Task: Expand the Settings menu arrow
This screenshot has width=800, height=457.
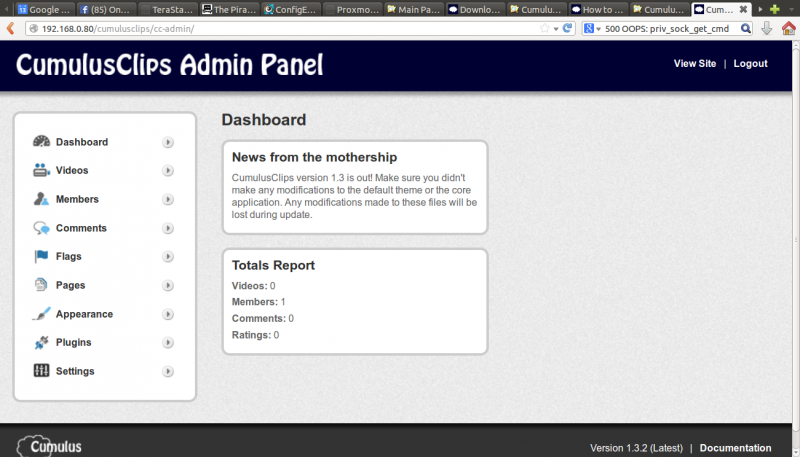Action: click(x=168, y=372)
